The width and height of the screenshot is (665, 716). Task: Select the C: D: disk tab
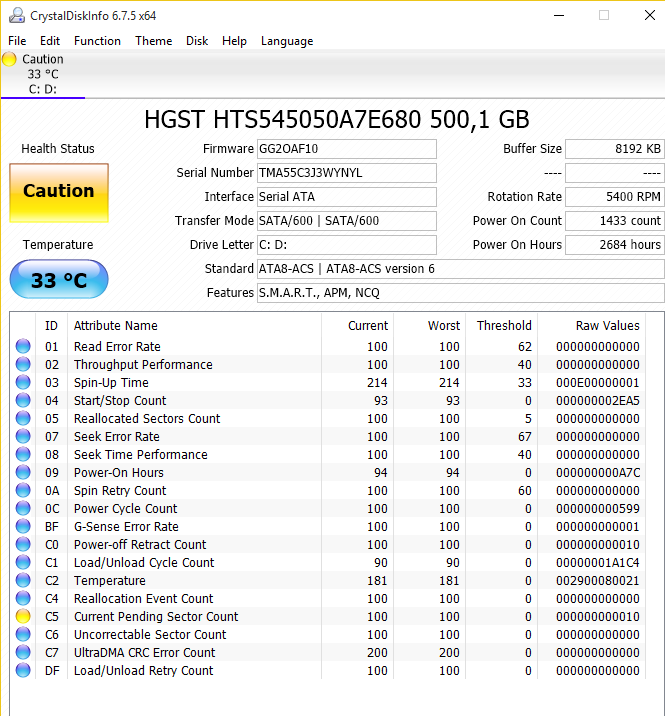pos(42,89)
